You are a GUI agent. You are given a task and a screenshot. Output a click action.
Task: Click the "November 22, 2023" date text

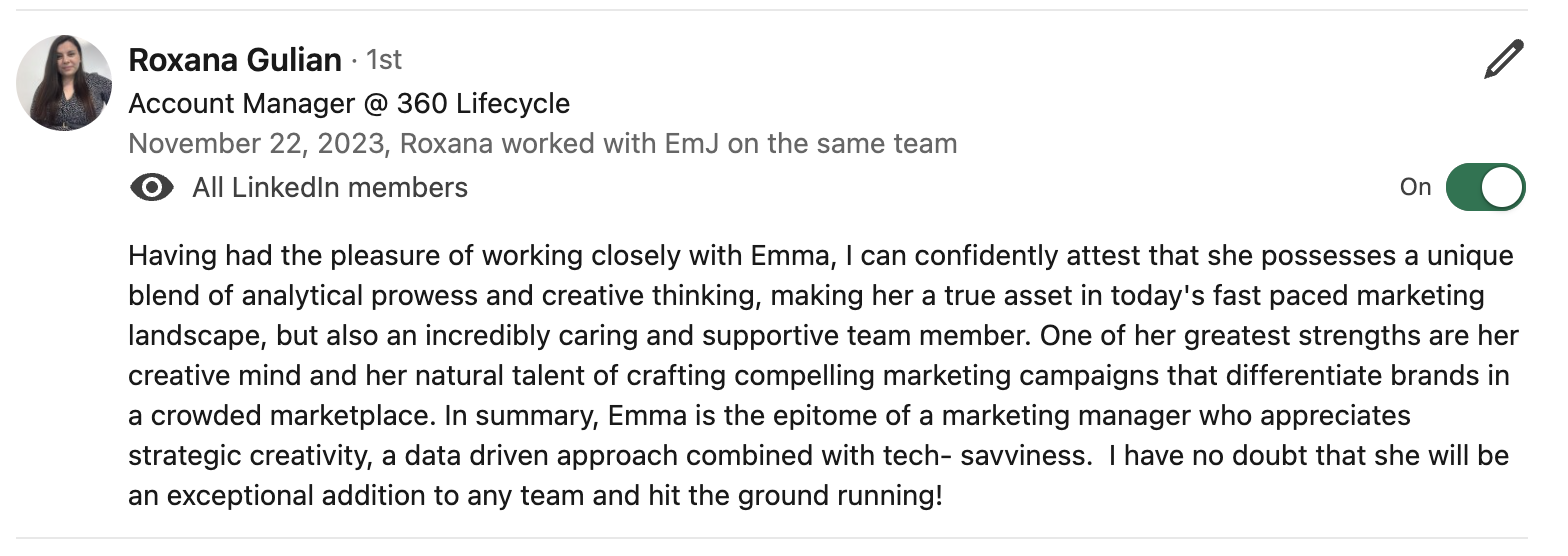coord(255,144)
